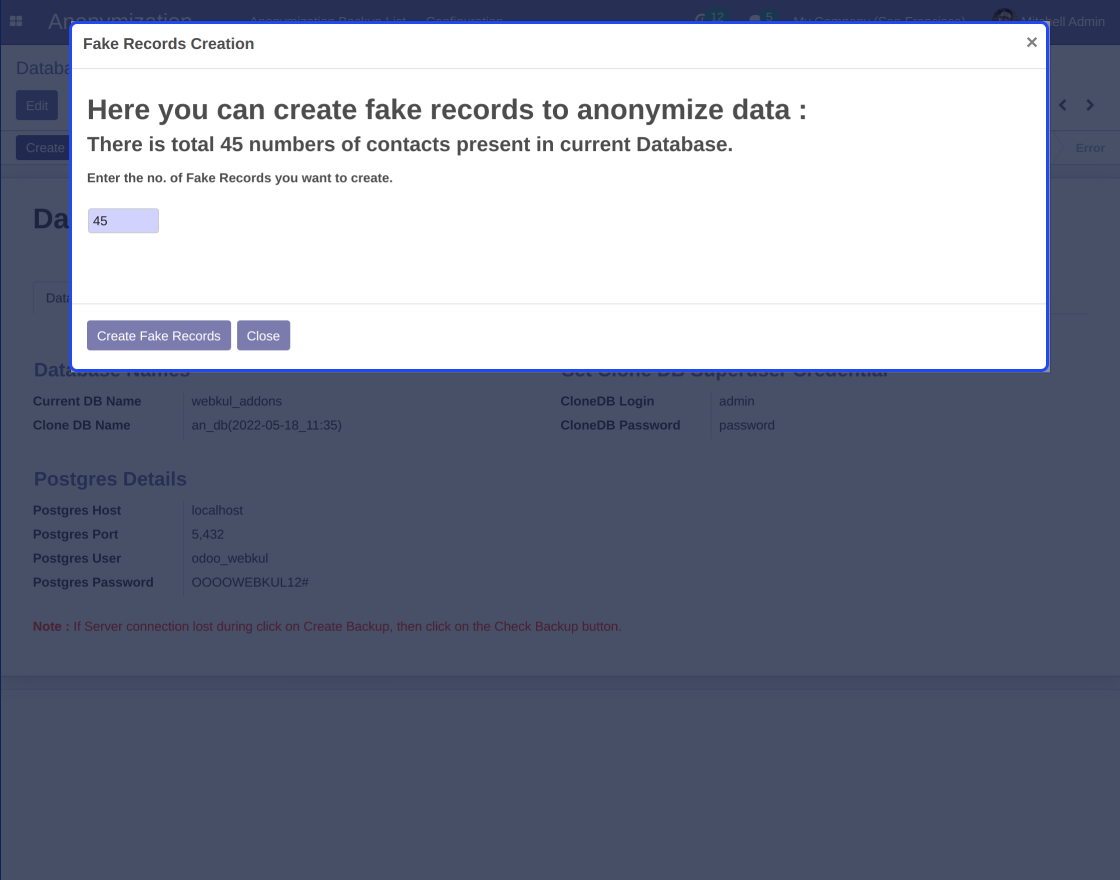Click the '5,432' Postgres Port value

pyautogui.click(x=208, y=534)
